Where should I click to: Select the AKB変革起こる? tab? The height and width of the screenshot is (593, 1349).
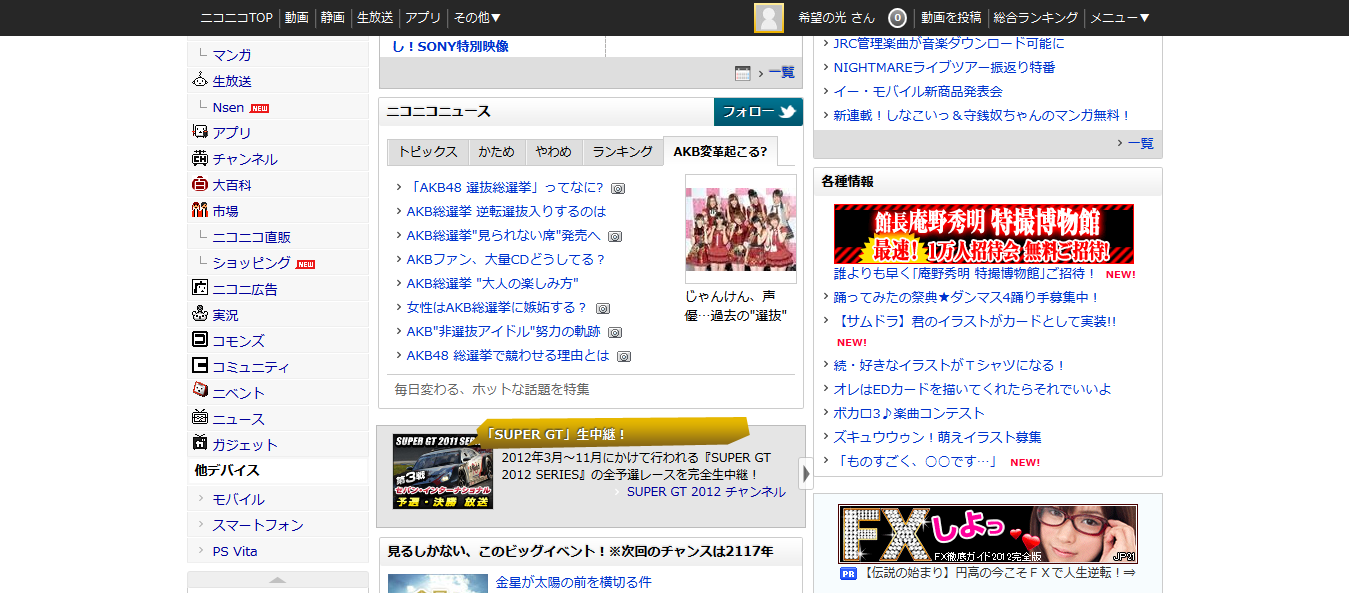click(720, 152)
